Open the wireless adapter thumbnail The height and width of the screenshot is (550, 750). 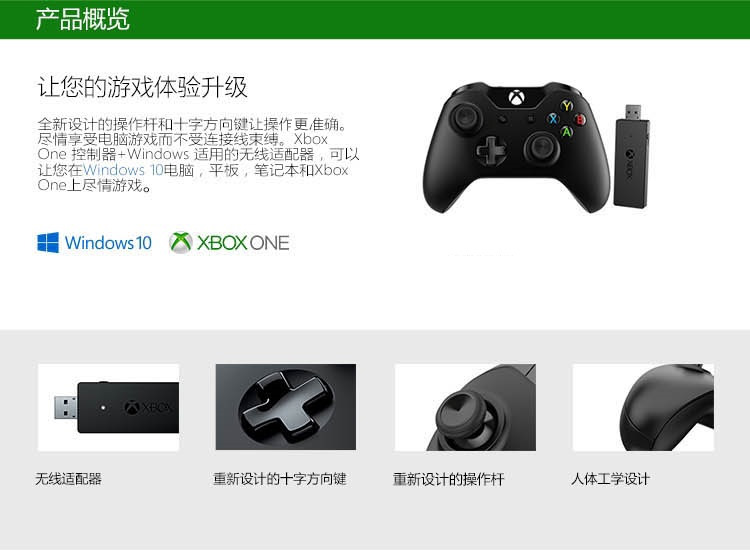click(x=109, y=407)
